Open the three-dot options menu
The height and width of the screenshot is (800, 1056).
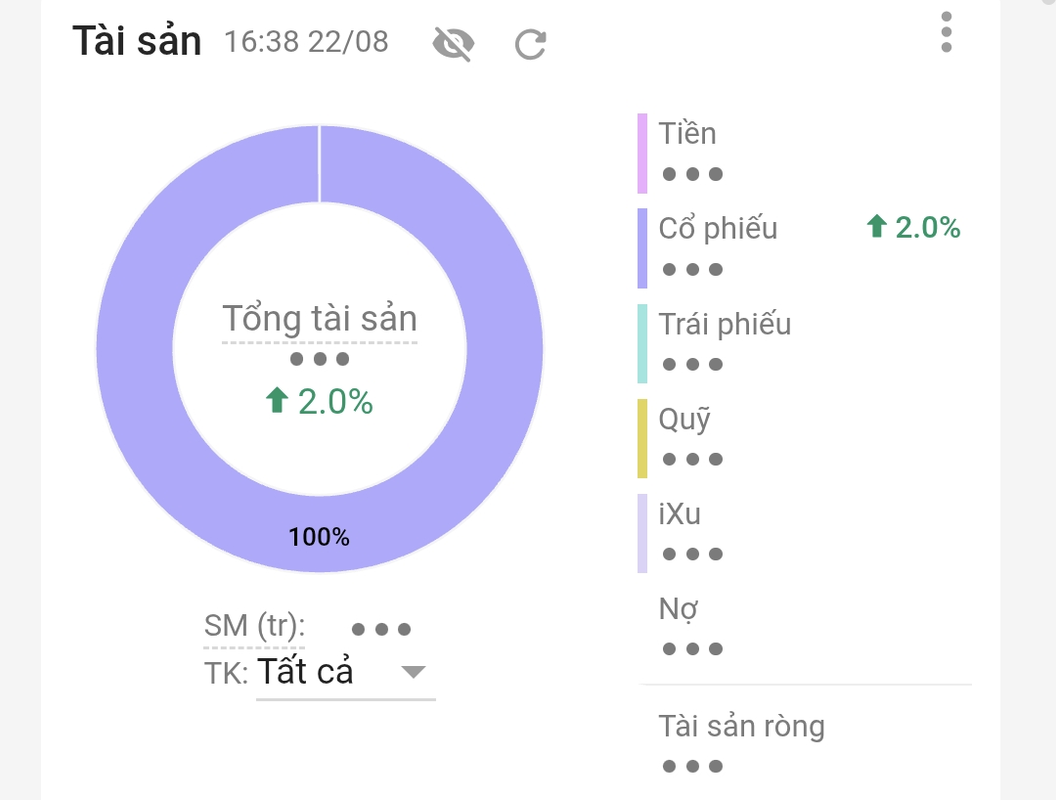946,32
